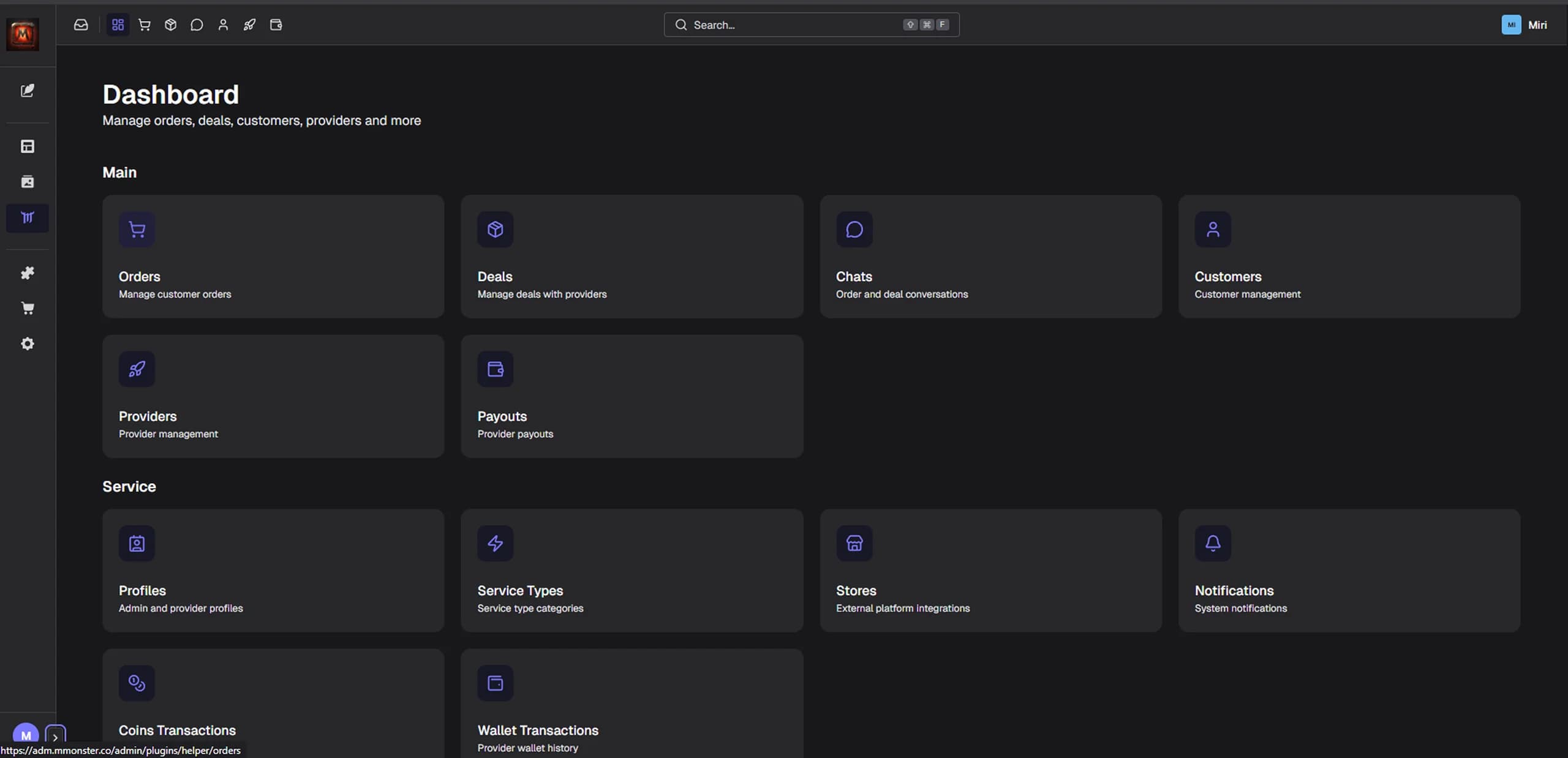Click the M avatar at bottom of sidebar
The image size is (1568, 758).
click(x=25, y=735)
